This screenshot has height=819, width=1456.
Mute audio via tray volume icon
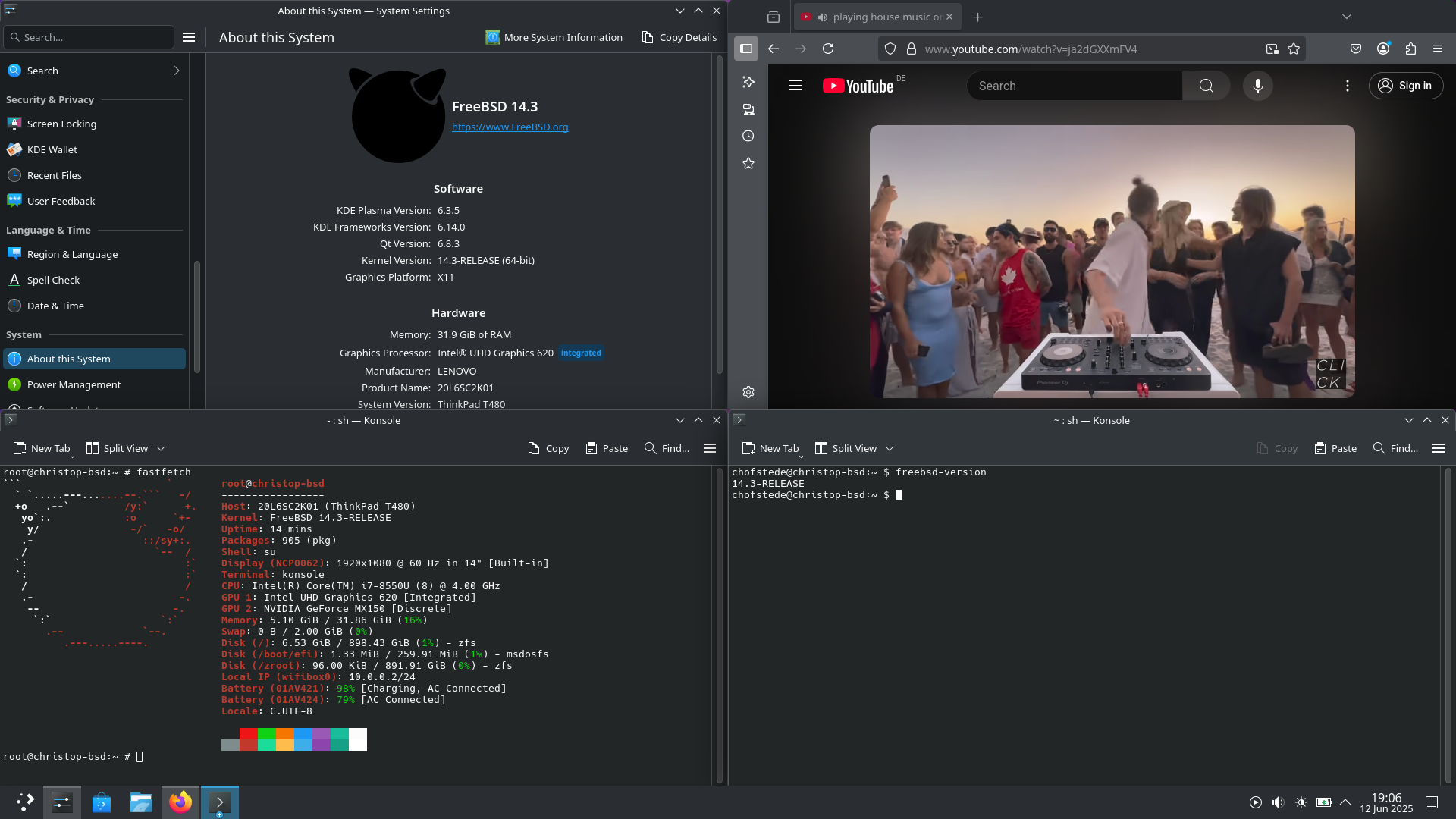[x=1278, y=802]
